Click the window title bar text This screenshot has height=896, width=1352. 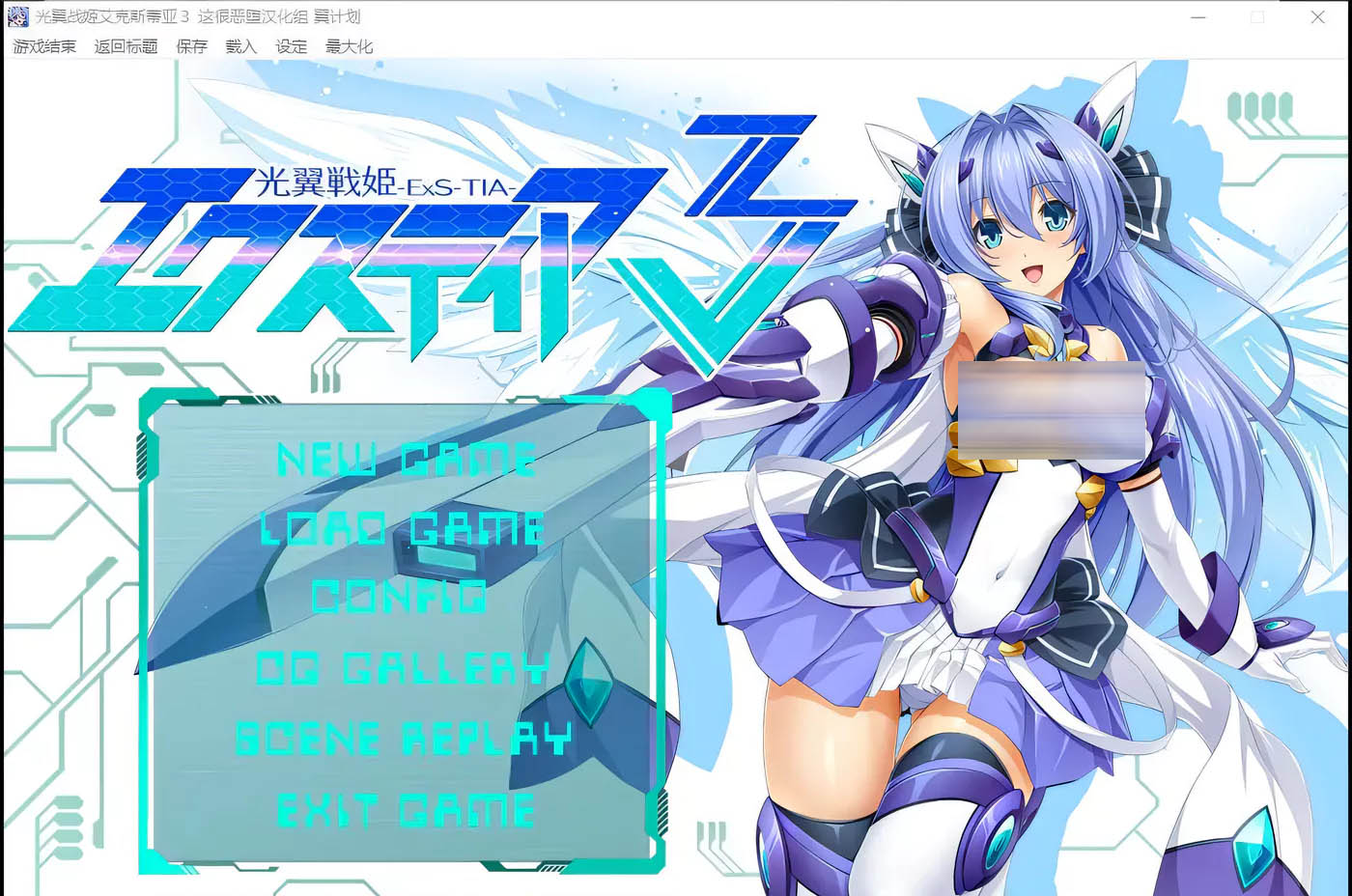[x=198, y=16]
